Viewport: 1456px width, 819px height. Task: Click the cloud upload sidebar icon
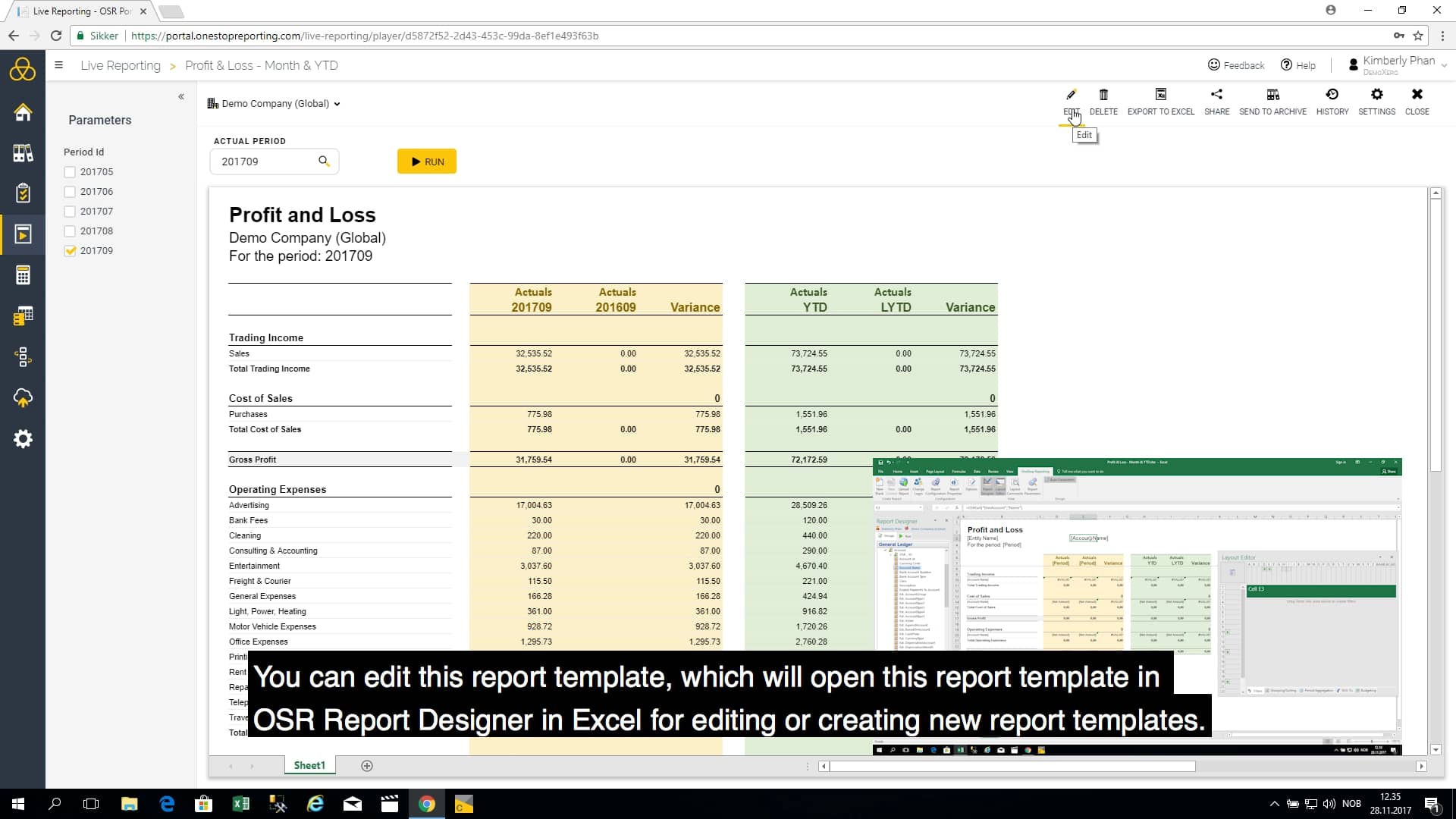24,397
